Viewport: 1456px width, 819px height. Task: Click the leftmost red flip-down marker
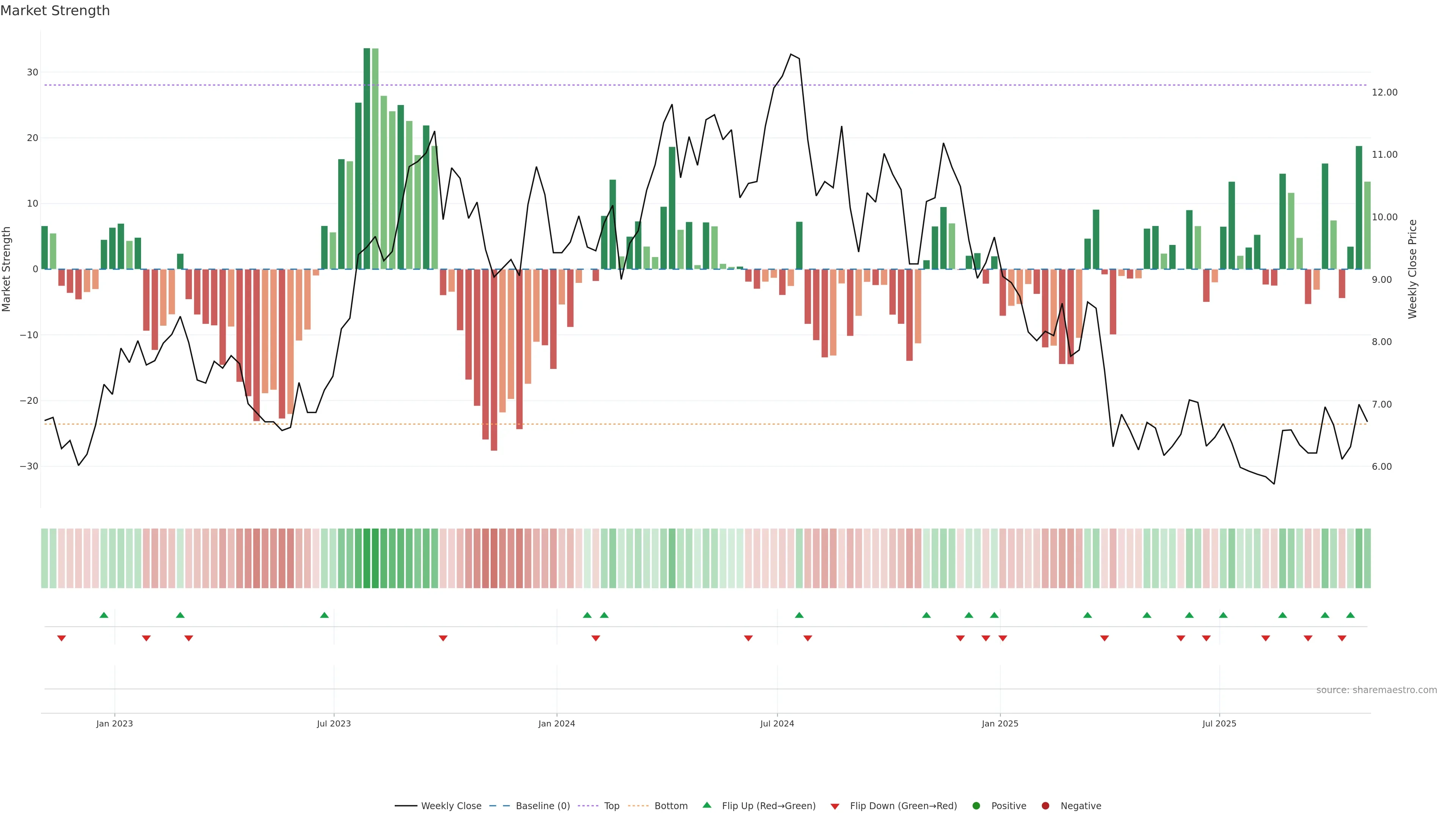tap(61, 638)
